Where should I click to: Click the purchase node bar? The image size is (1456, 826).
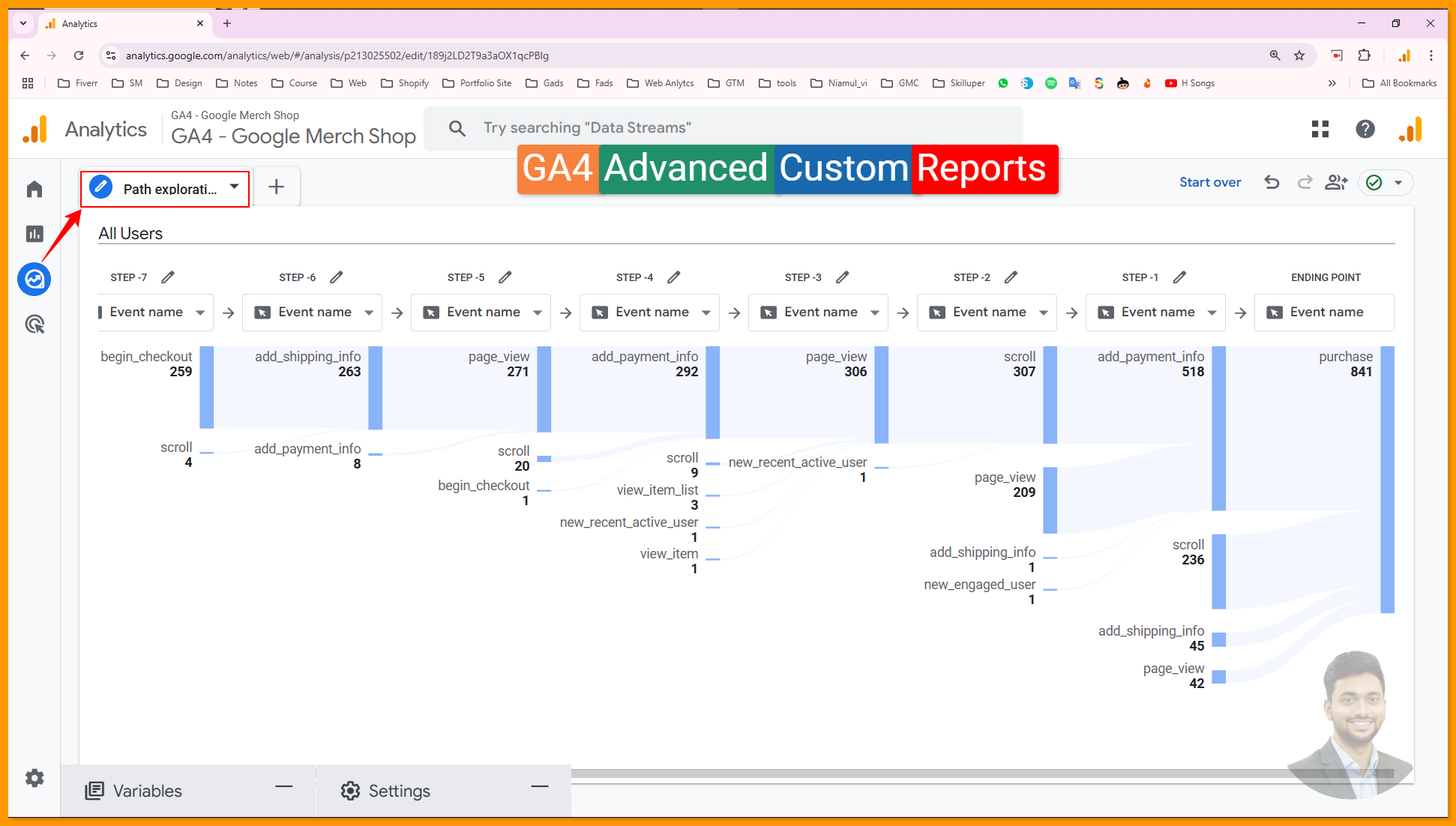(1387, 480)
